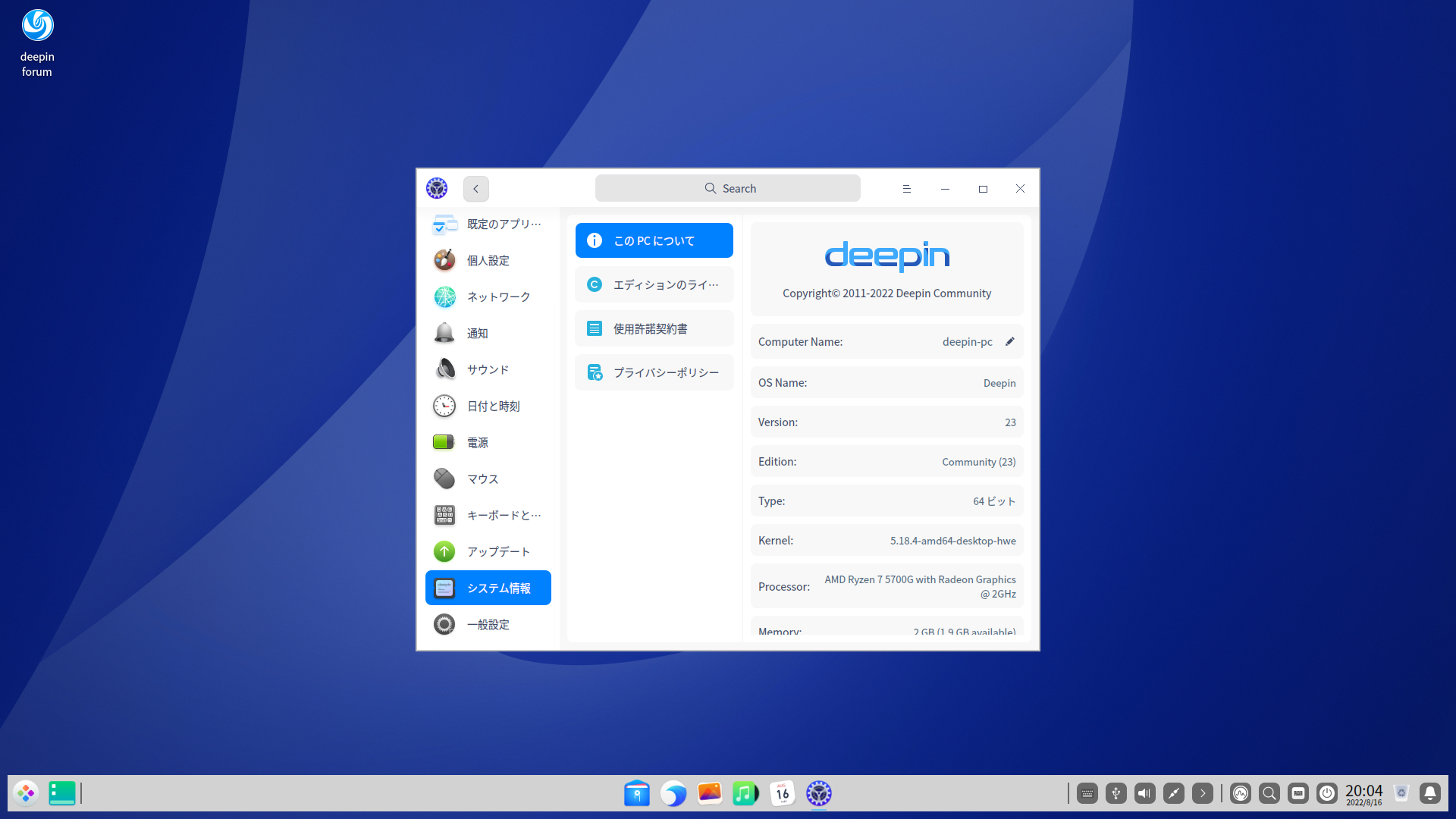Open 日付と時刻 settings
Image resolution: width=1456 pixels, height=819 pixels.
(x=488, y=406)
